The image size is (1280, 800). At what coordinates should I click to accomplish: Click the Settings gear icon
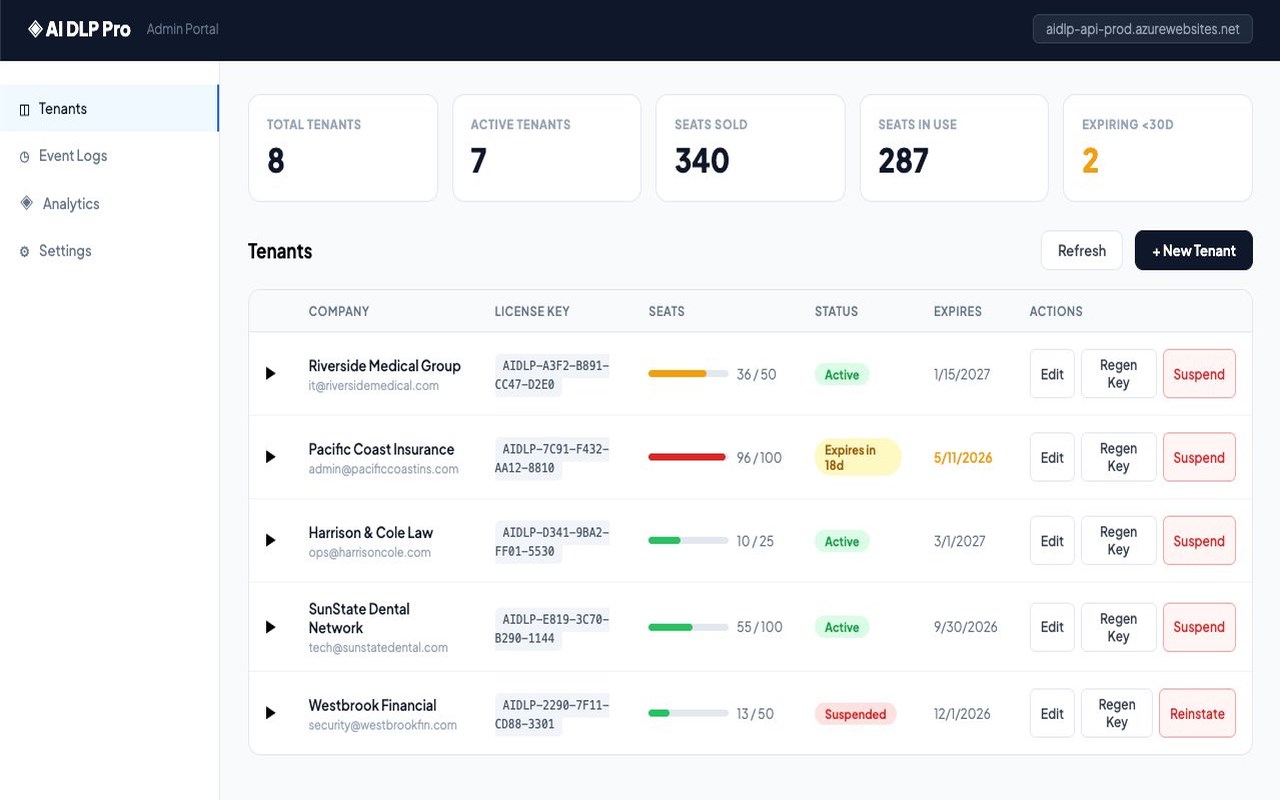point(25,251)
